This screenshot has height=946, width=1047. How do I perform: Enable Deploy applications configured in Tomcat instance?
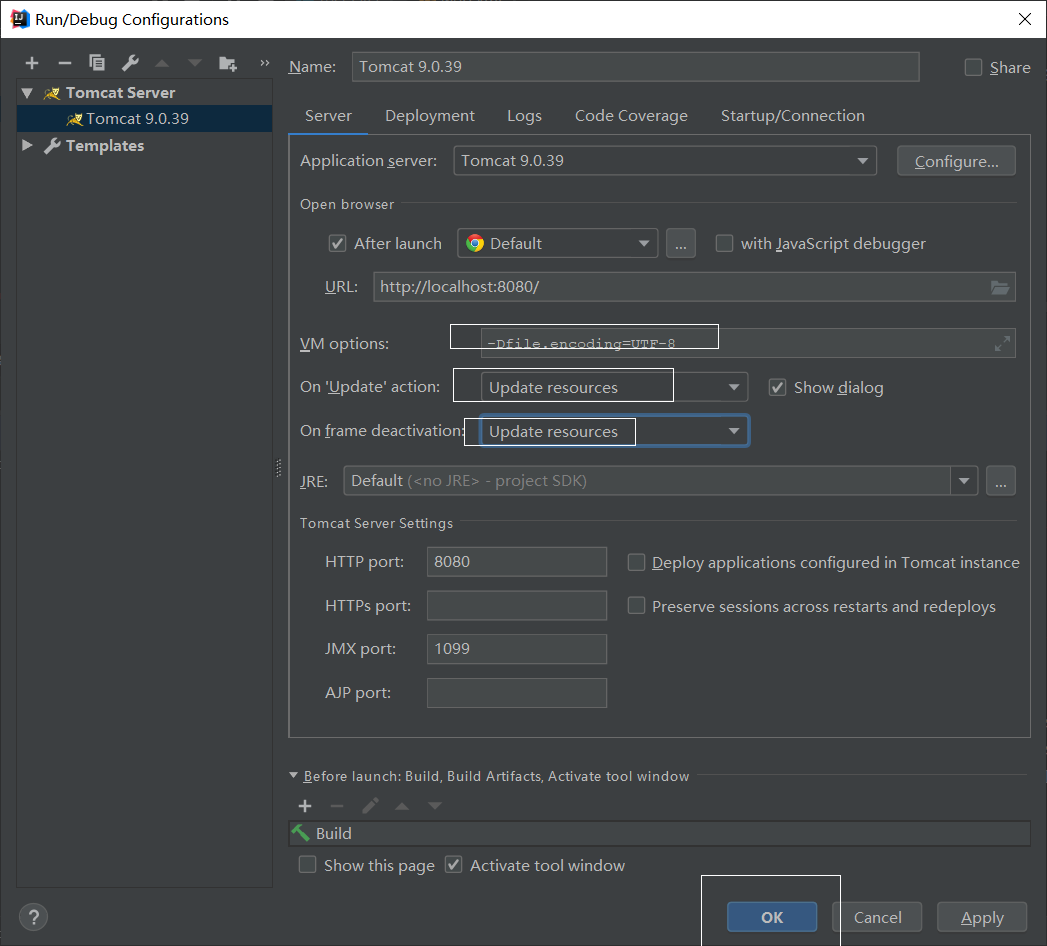tap(636, 563)
